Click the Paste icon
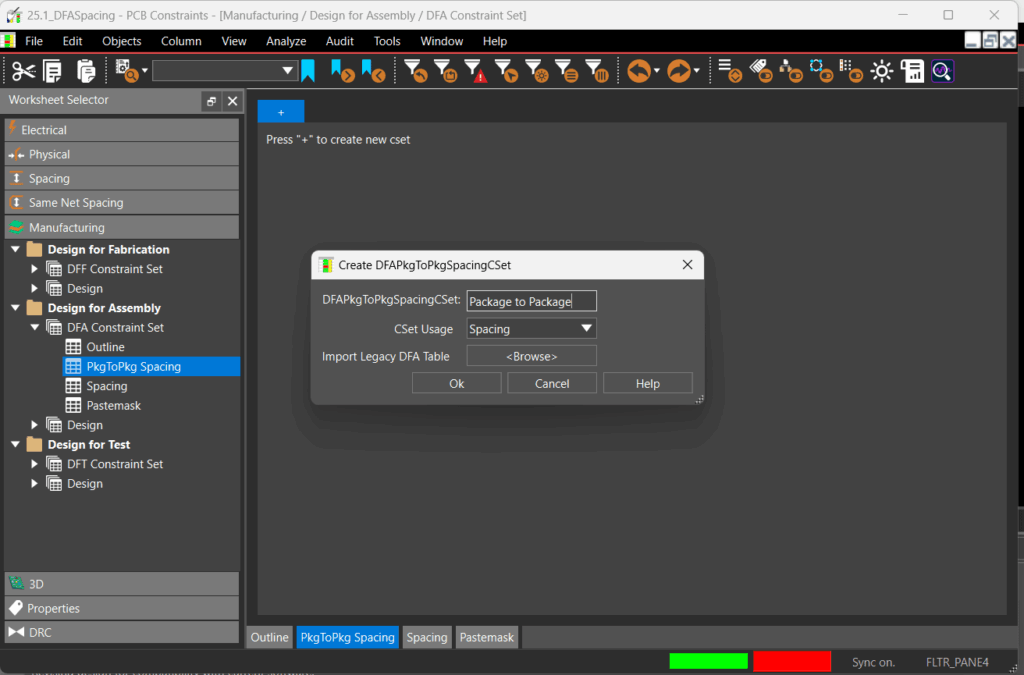The height and width of the screenshot is (675, 1024). click(x=86, y=70)
